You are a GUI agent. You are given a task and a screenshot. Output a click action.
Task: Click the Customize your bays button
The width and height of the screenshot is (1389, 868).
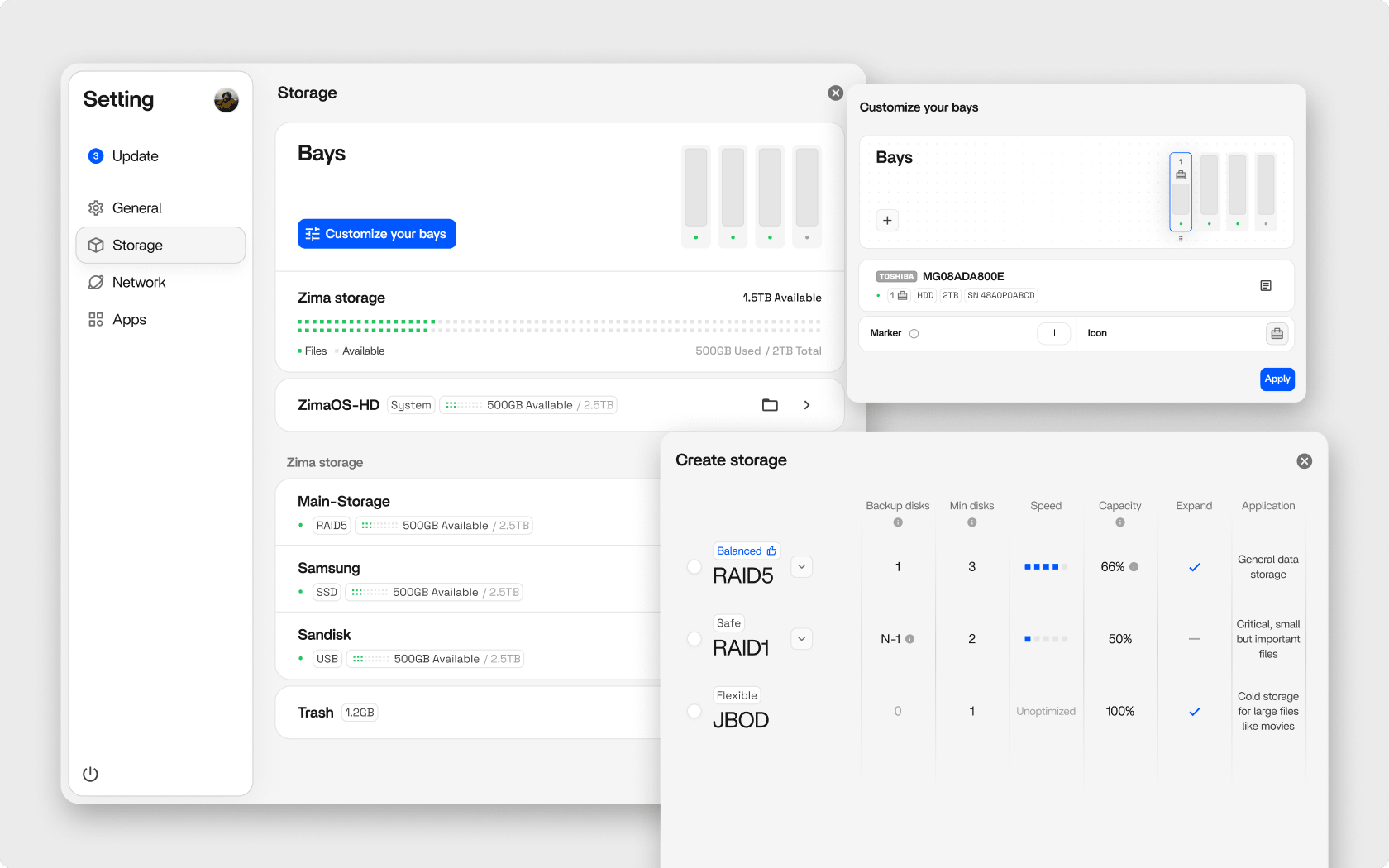click(377, 234)
